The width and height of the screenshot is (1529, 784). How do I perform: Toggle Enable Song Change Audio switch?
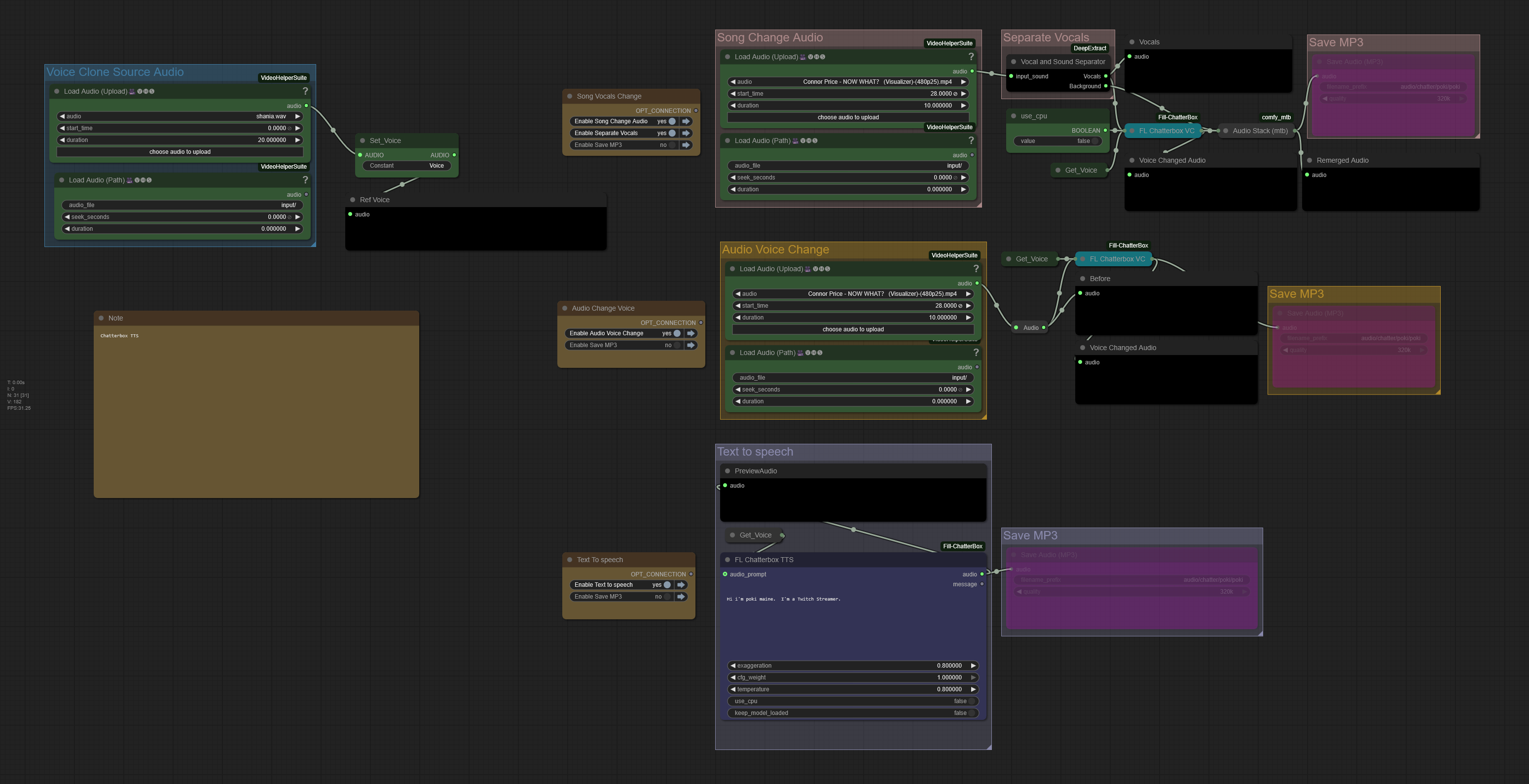[x=672, y=121]
